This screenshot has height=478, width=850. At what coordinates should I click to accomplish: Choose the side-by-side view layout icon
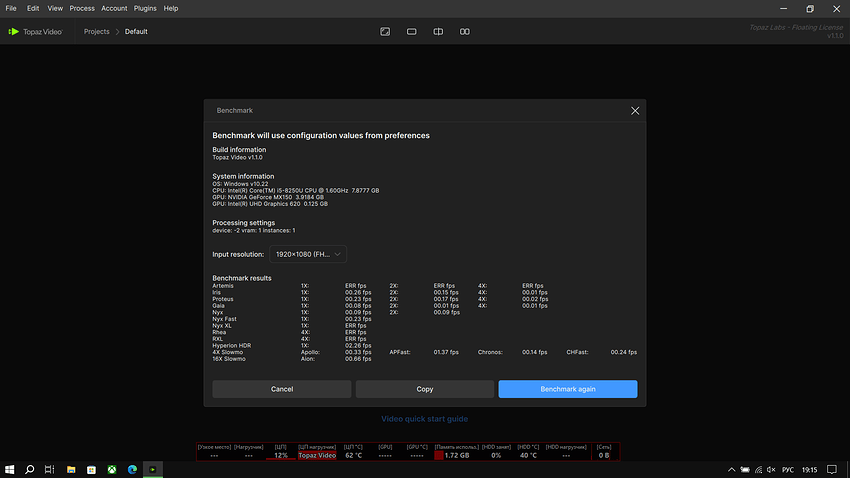pyautogui.click(x=465, y=31)
